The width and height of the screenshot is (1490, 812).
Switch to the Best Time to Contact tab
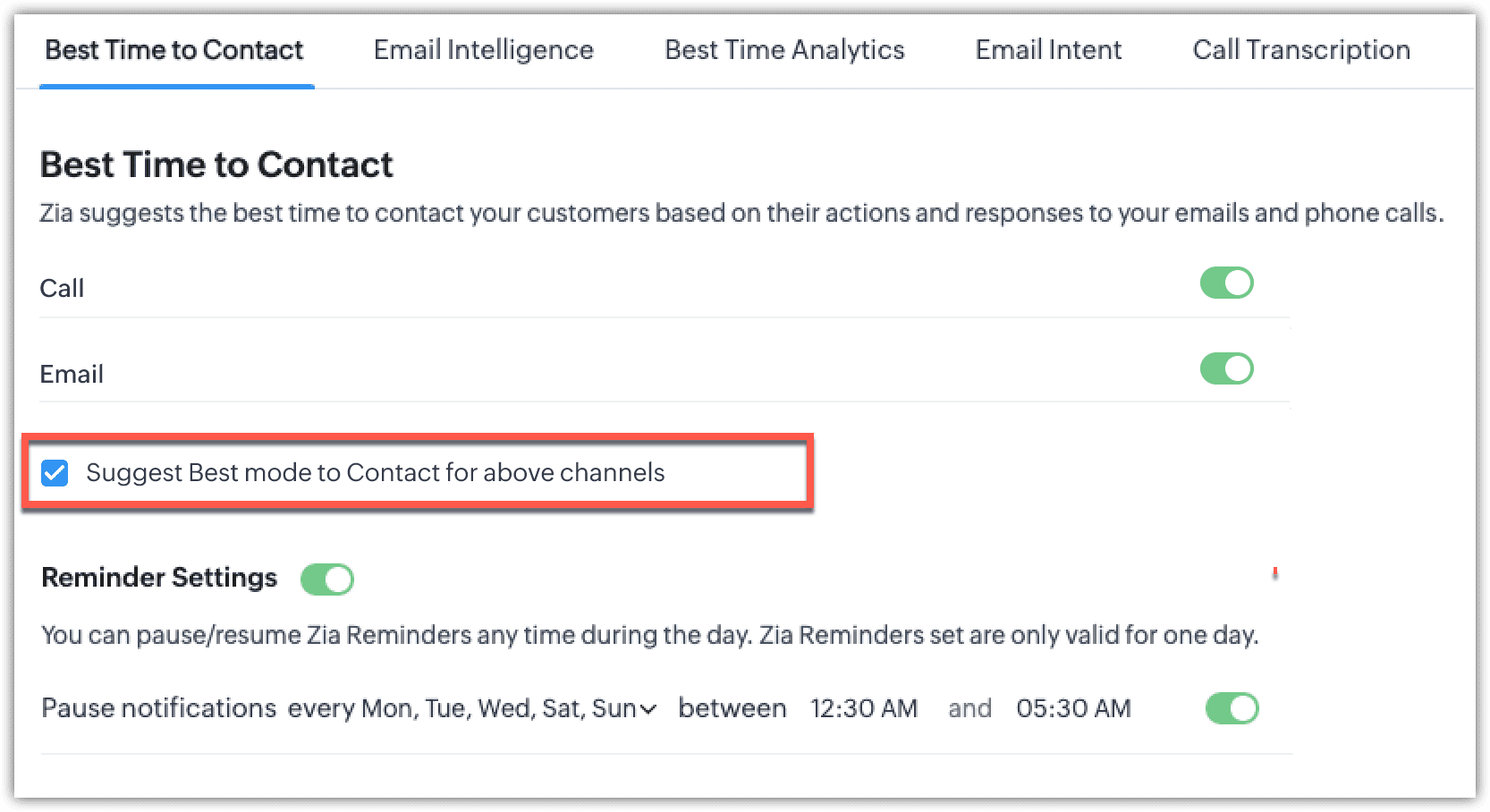174,50
